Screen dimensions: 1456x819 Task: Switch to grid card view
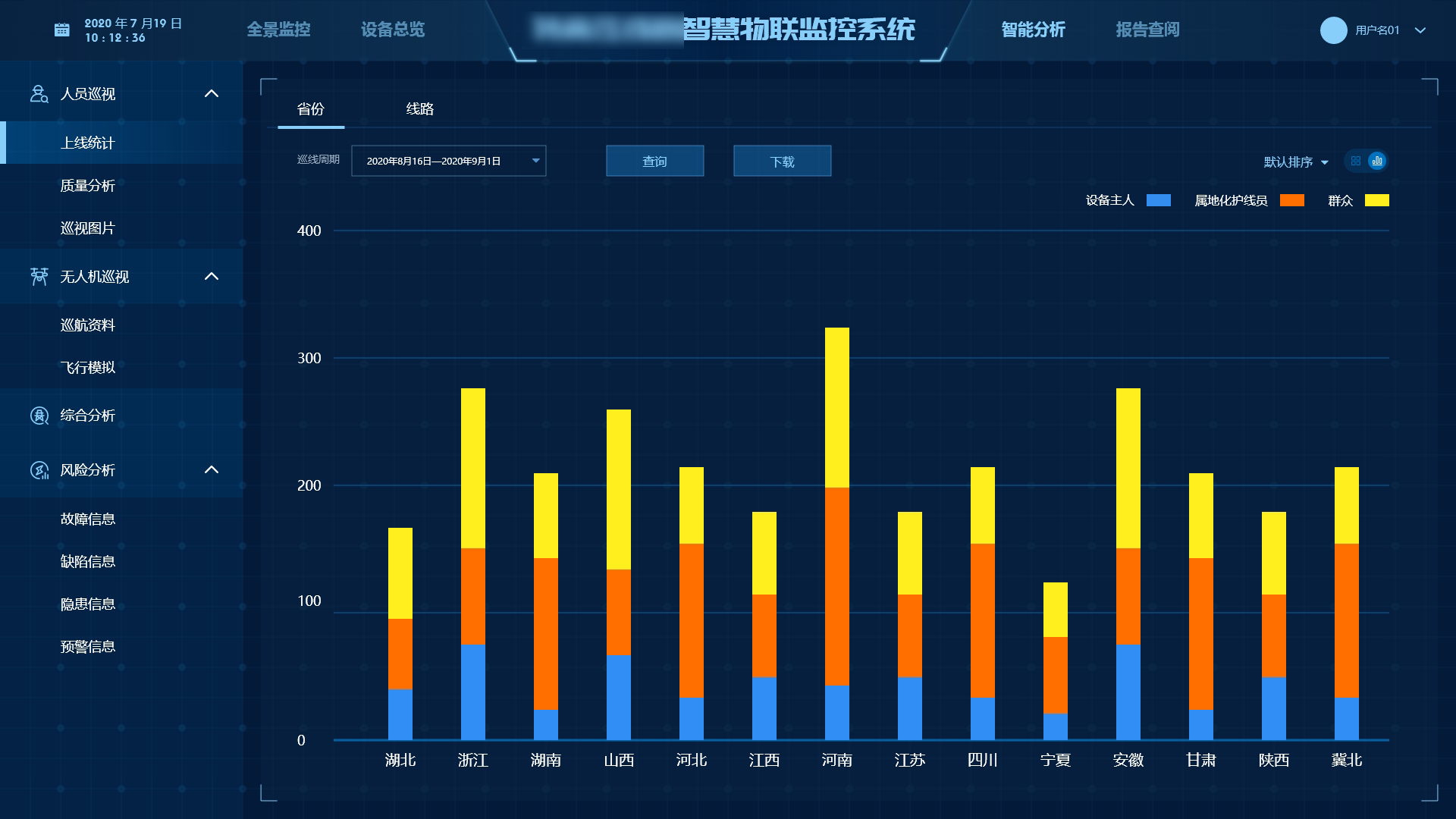tap(1356, 161)
